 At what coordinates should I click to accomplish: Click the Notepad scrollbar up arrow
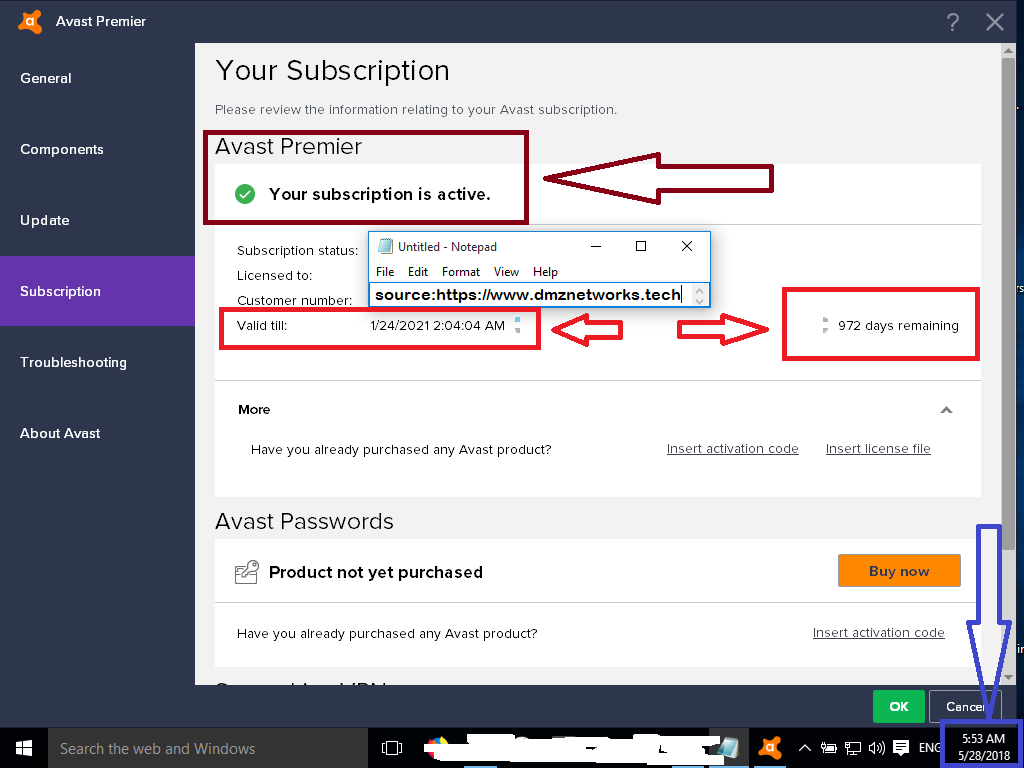tap(699, 289)
